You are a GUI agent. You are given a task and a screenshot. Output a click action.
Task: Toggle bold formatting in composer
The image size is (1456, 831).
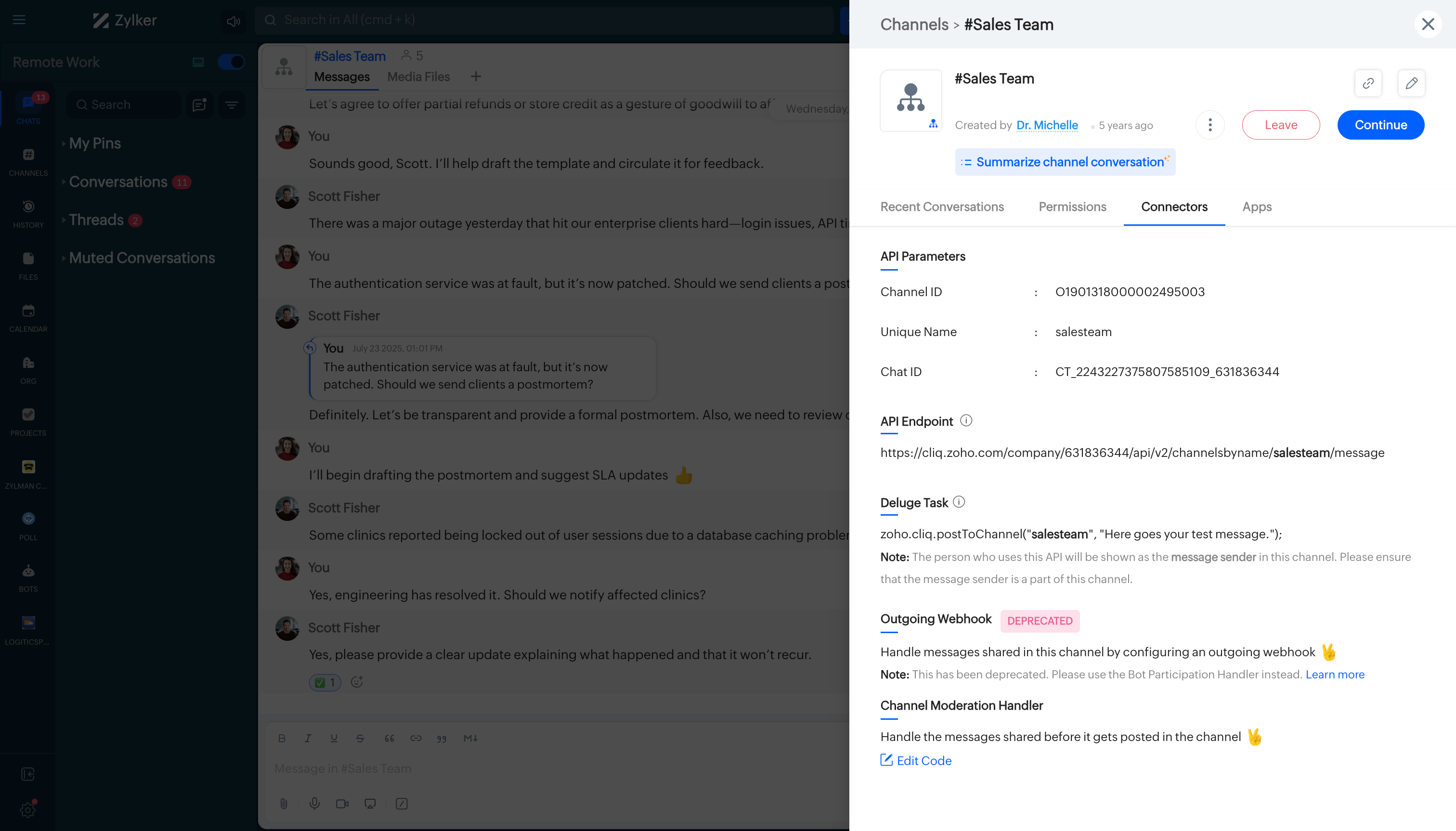tap(281, 738)
